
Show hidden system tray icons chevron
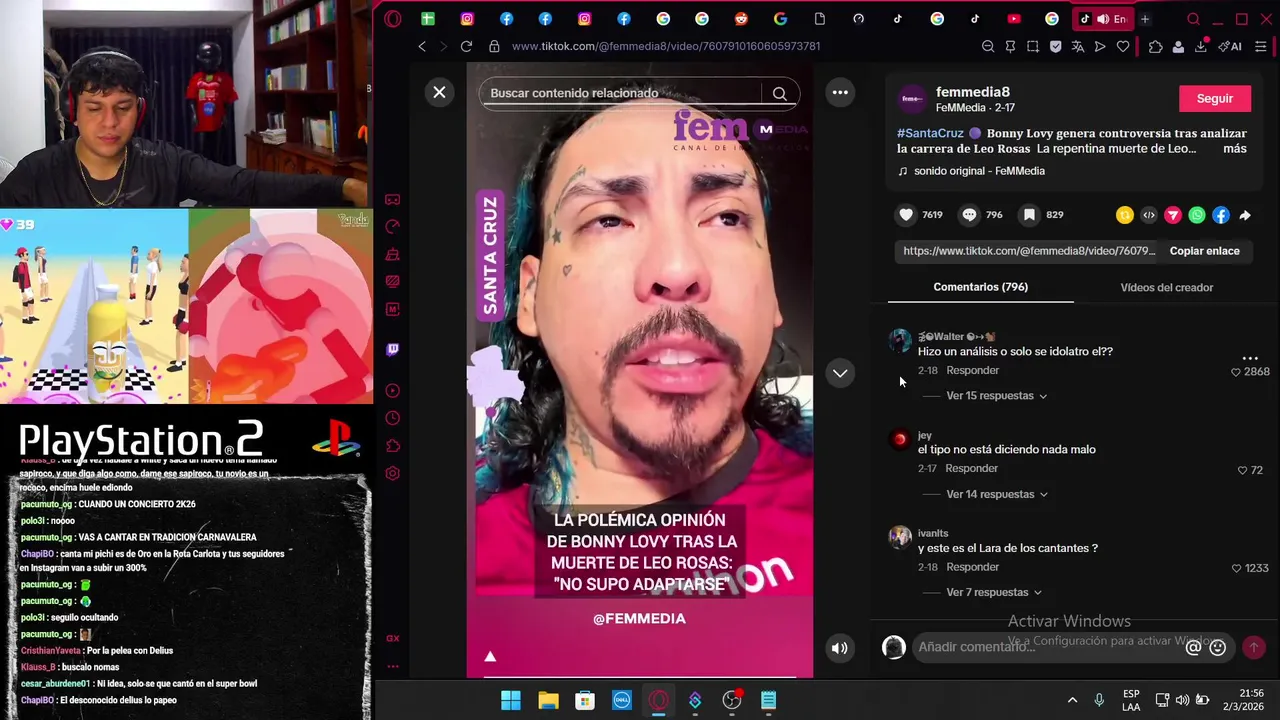(1072, 700)
